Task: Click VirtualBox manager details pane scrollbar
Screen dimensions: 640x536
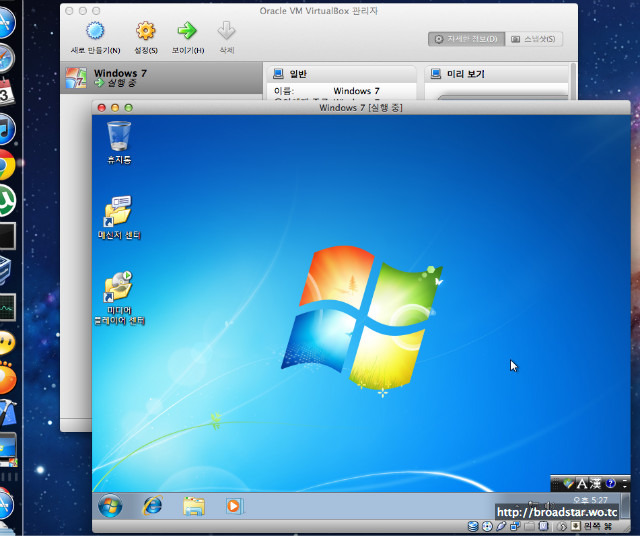Action: (573, 81)
